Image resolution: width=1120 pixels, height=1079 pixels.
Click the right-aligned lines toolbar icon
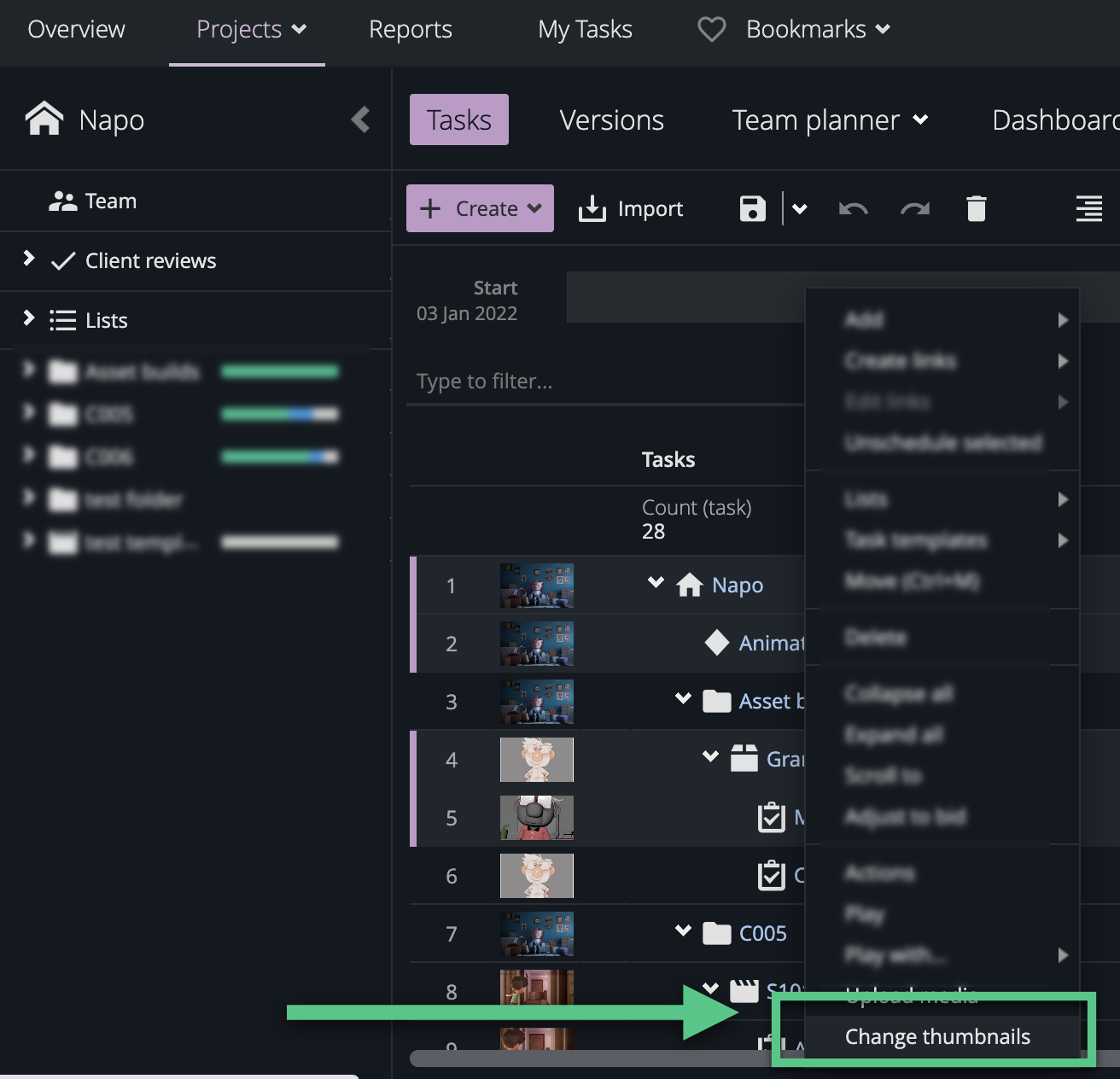[x=1088, y=208]
